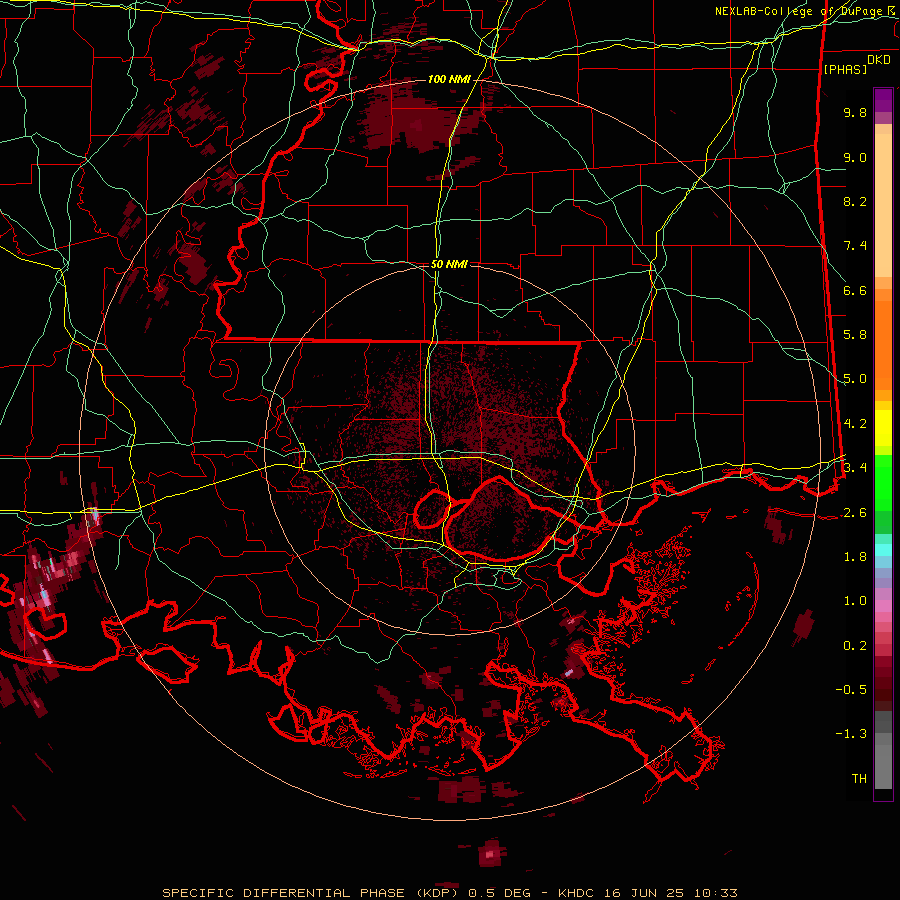Select the 3.4 scale value

tap(855, 468)
